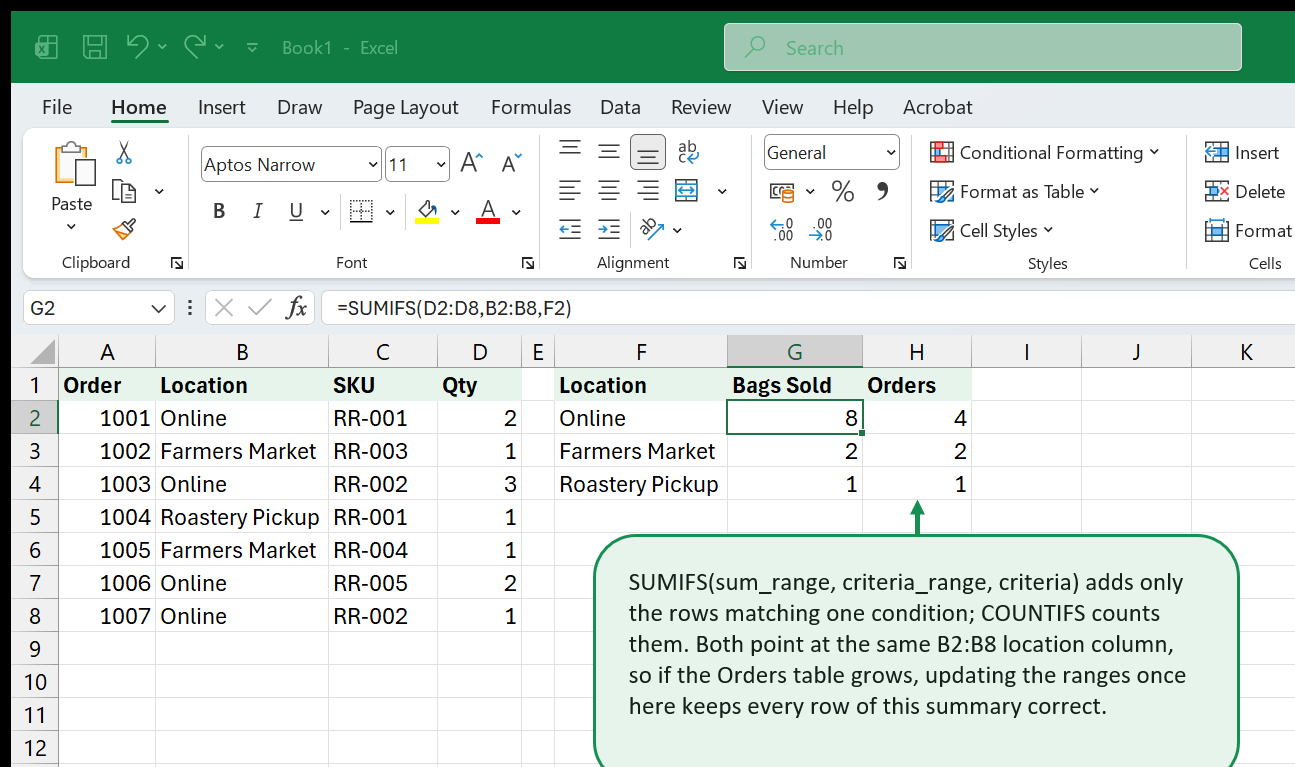Open the Paste options arrow

point(71,227)
